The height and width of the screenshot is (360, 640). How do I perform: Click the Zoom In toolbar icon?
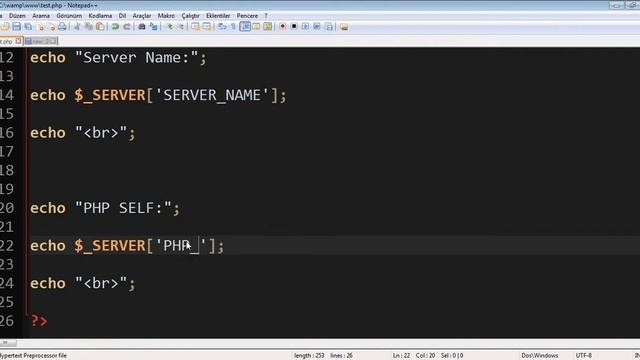[169, 27]
